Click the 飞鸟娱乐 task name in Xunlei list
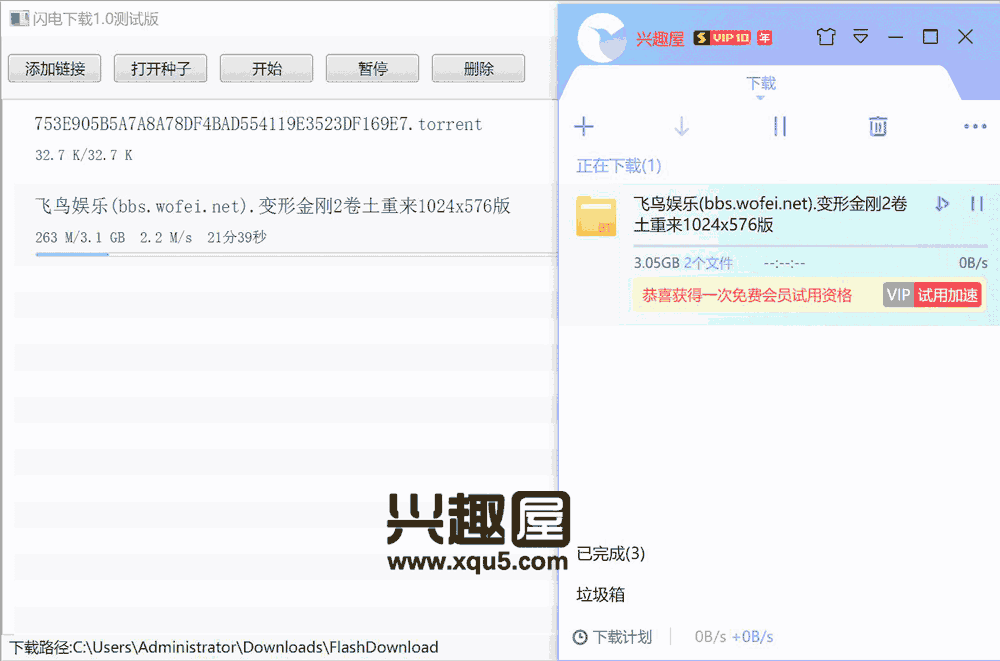1000x661 pixels. tap(770, 214)
